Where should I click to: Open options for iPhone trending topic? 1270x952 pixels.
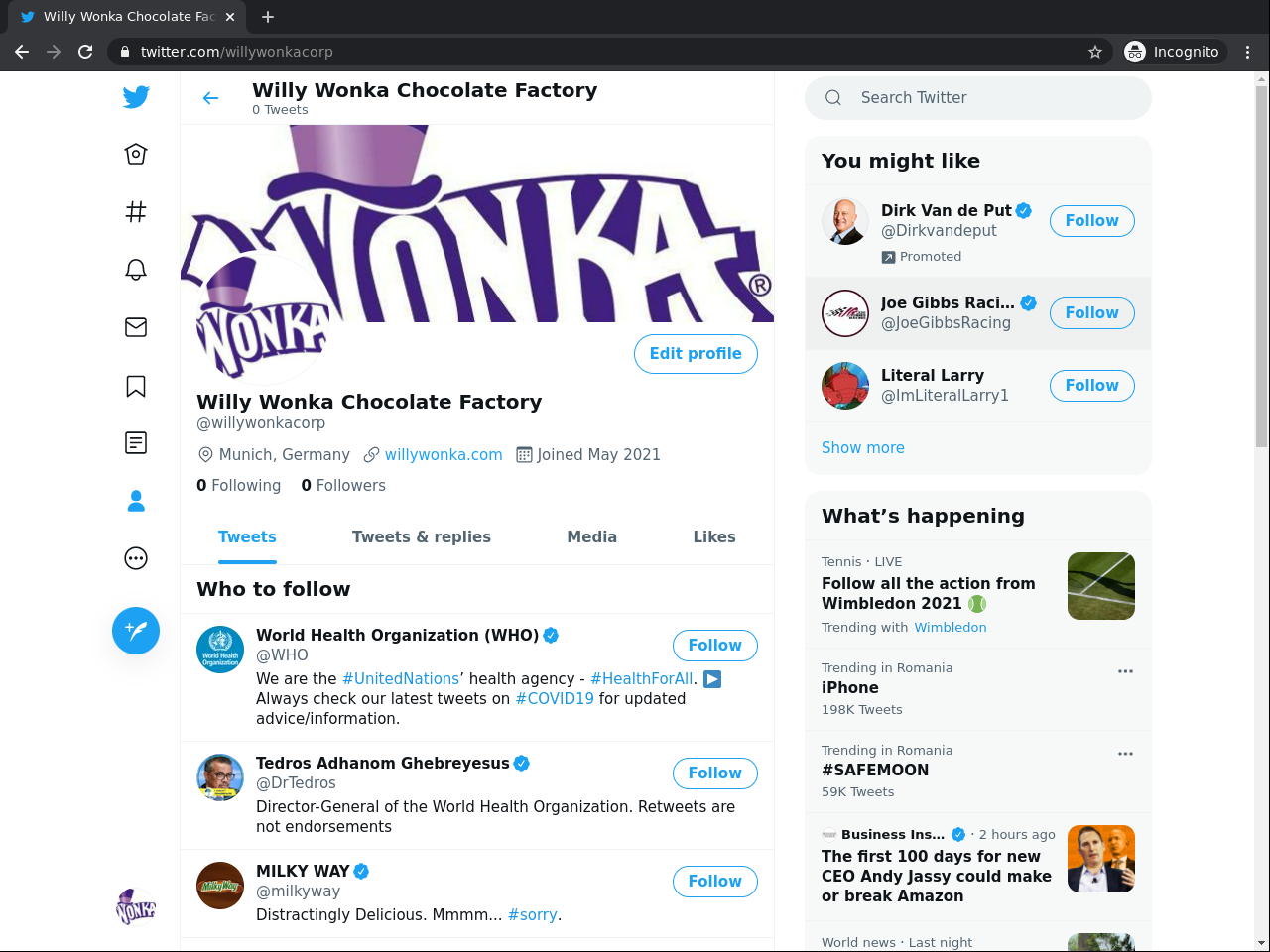pyautogui.click(x=1125, y=671)
